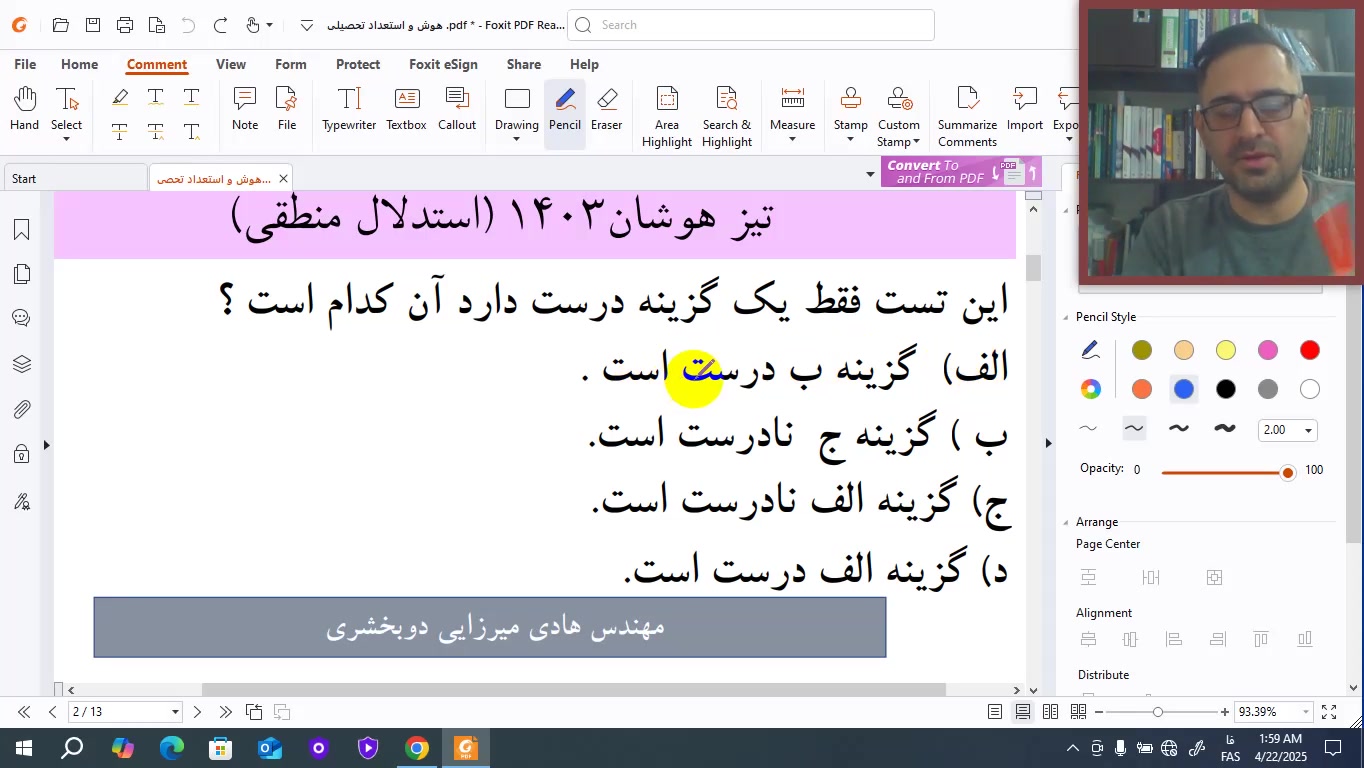Open the Protect tab
Image resolution: width=1364 pixels, height=768 pixels.
point(358,64)
